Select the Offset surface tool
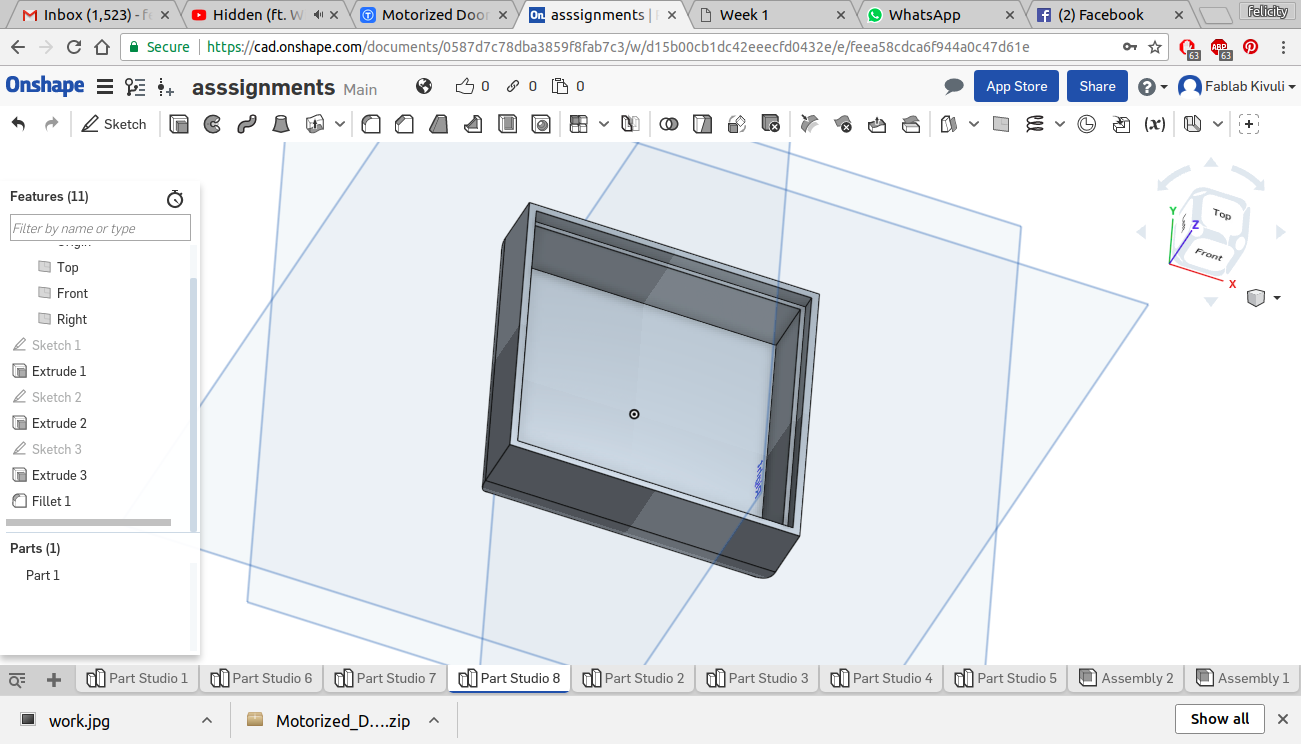 point(949,124)
